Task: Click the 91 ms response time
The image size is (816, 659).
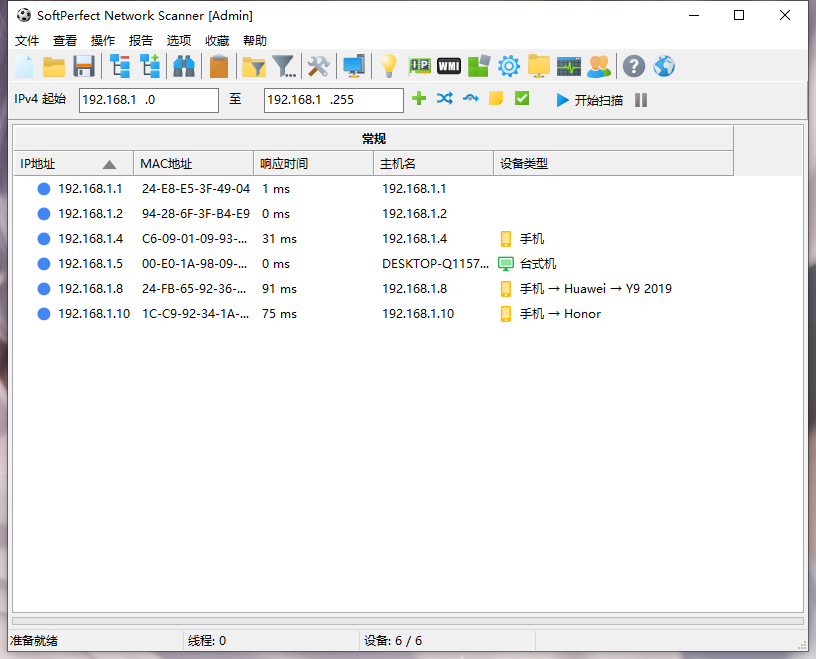Action: [279, 288]
